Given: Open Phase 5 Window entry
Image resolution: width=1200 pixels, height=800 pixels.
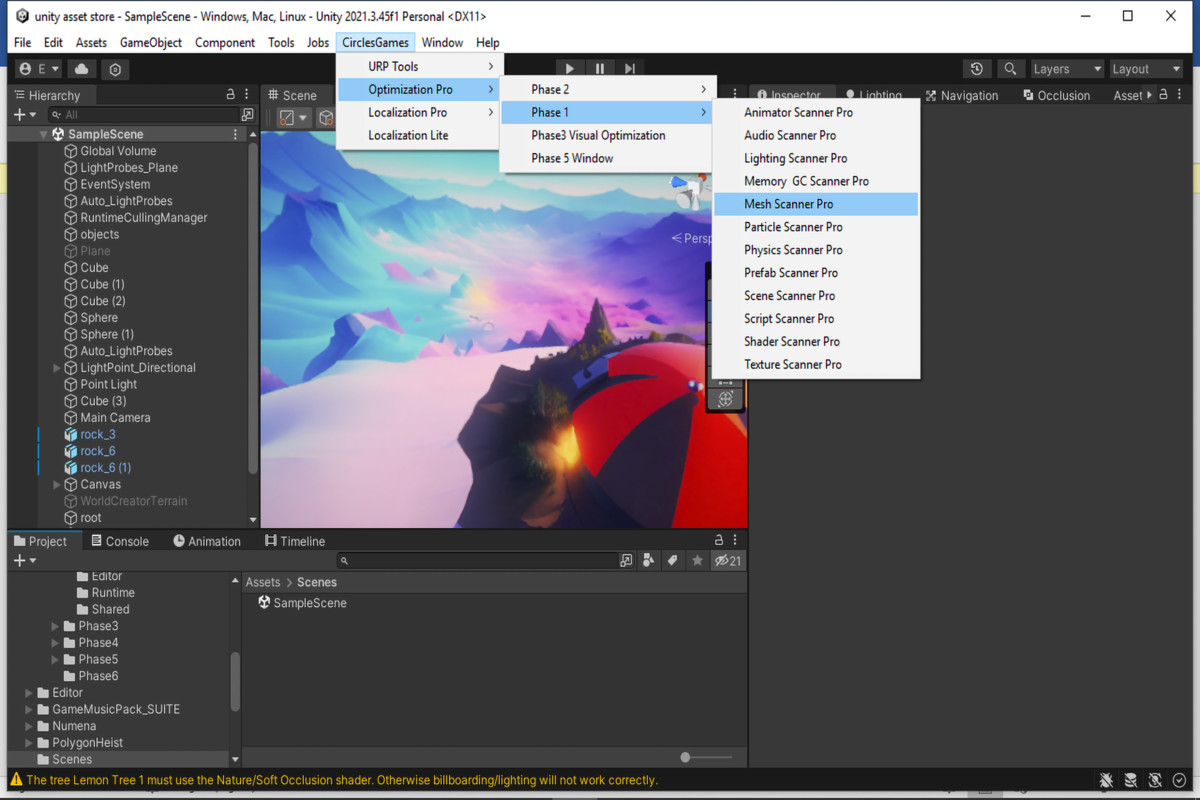Looking at the screenshot, I should 607,159.
